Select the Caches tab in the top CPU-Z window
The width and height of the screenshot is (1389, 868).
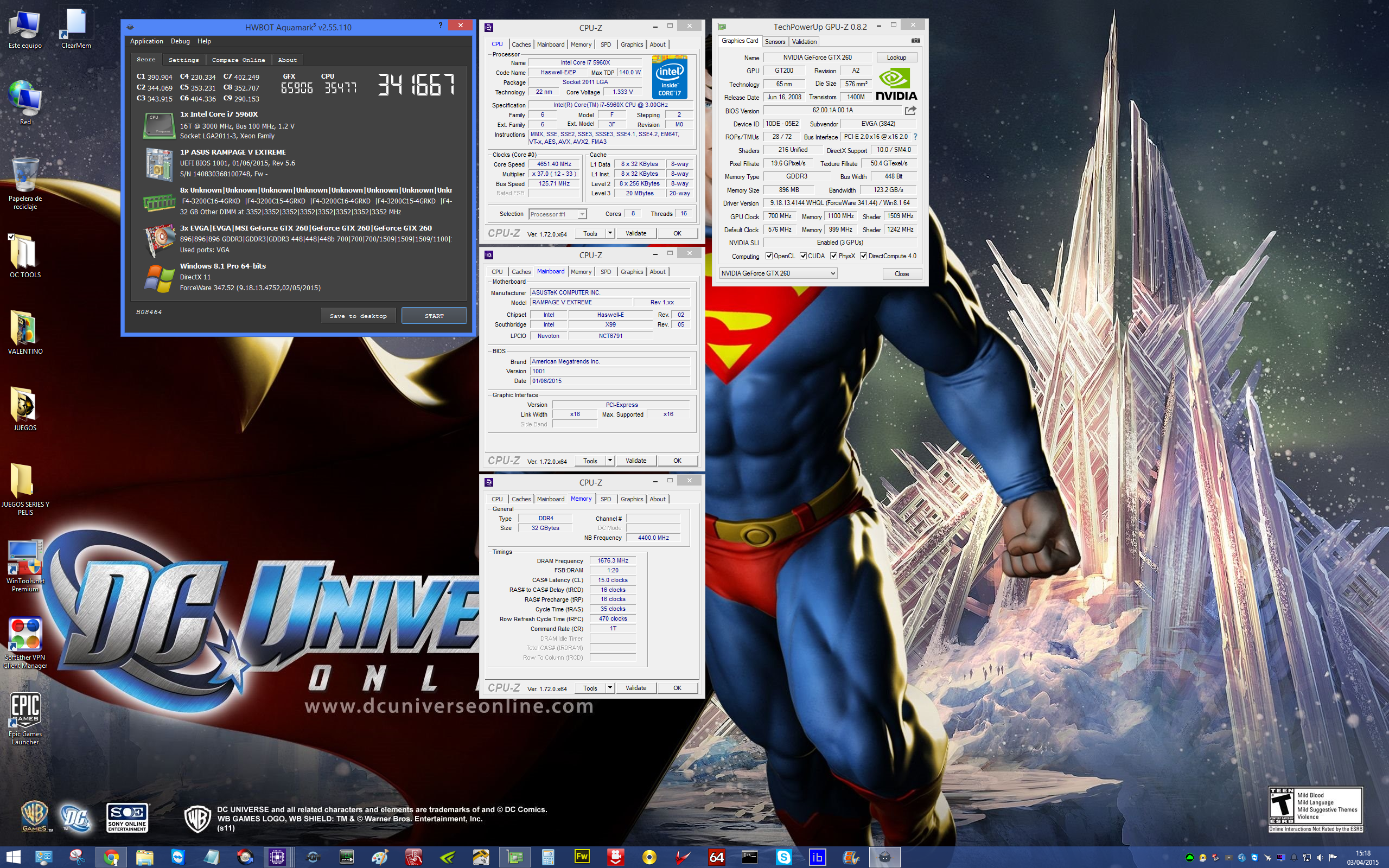pyautogui.click(x=521, y=44)
